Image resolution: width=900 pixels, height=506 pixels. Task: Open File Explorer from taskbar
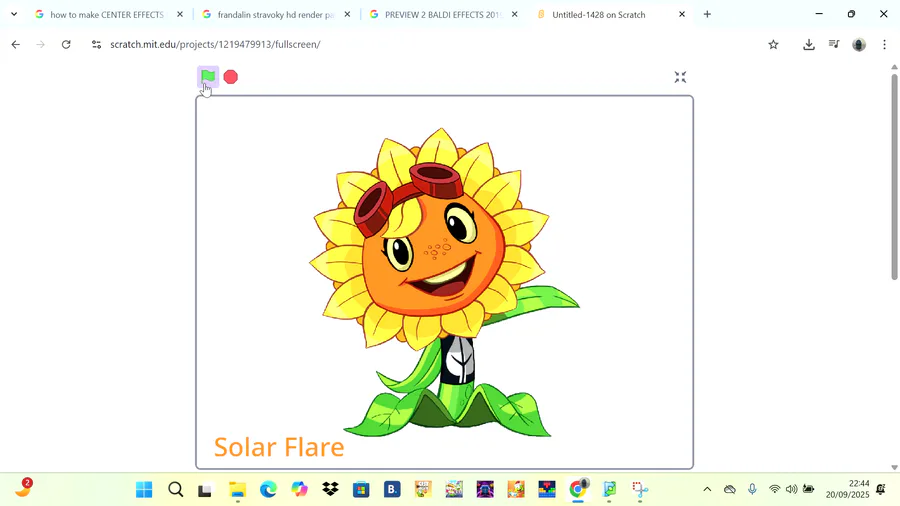click(238, 489)
